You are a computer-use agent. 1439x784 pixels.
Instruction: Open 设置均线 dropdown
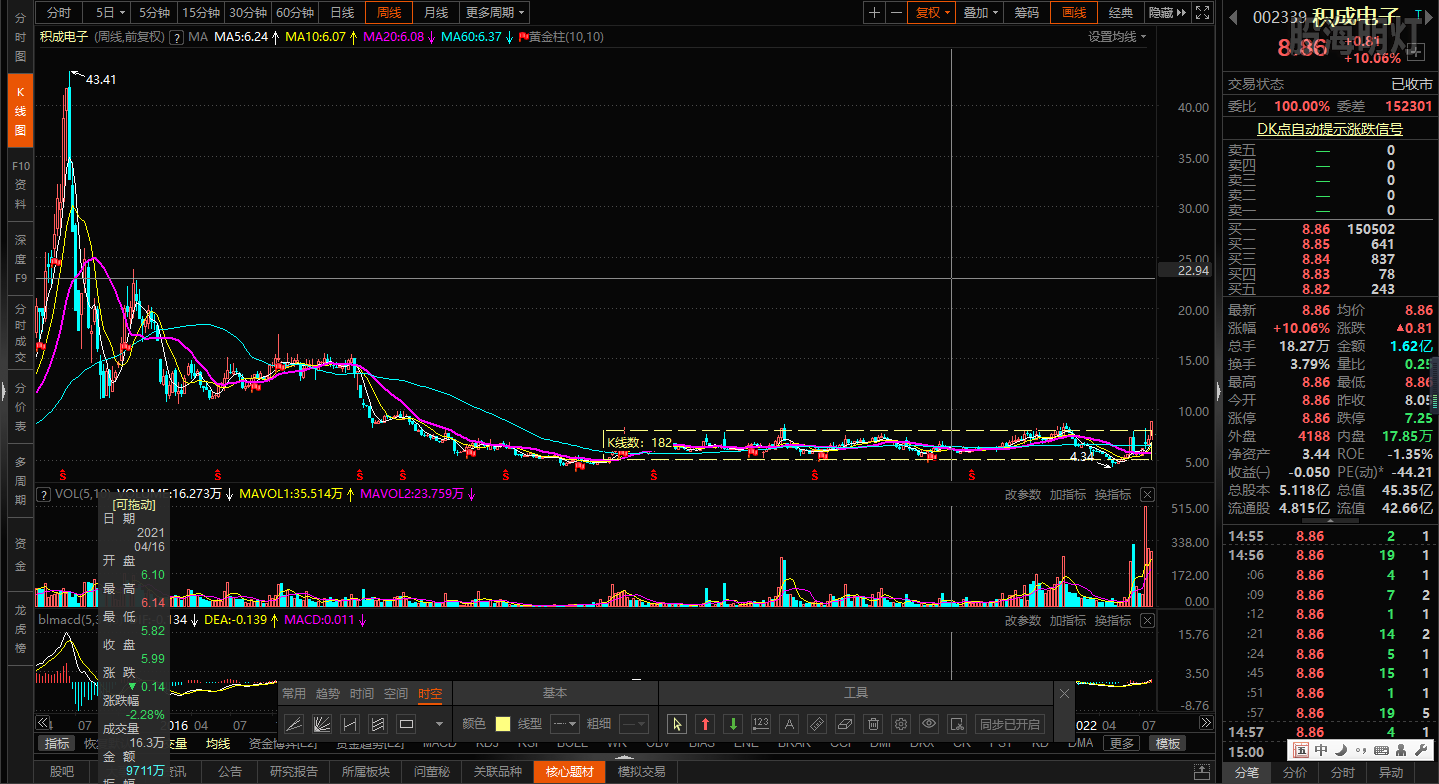click(x=1117, y=37)
